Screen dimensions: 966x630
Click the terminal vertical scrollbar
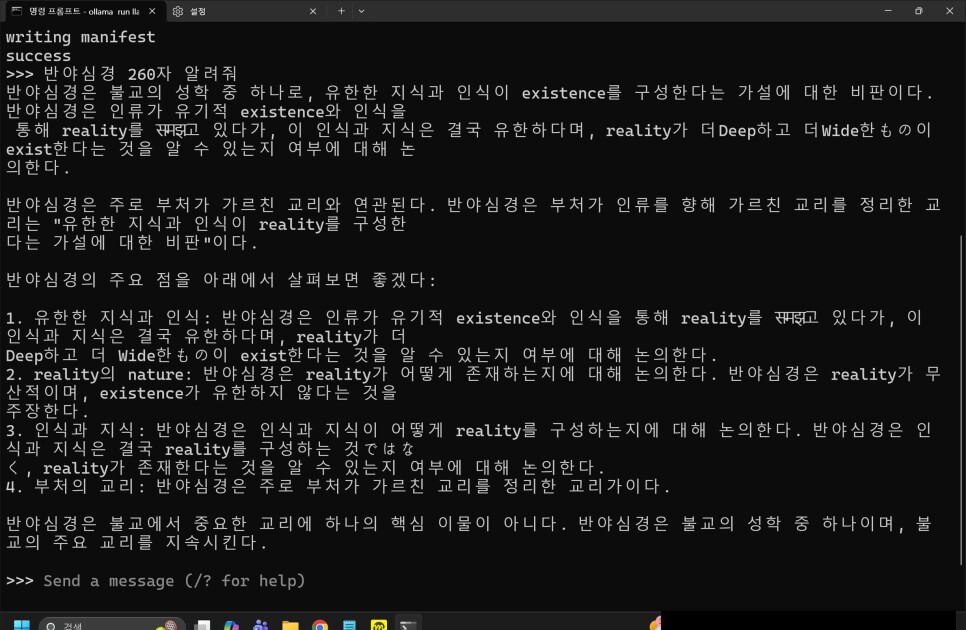[962, 400]
